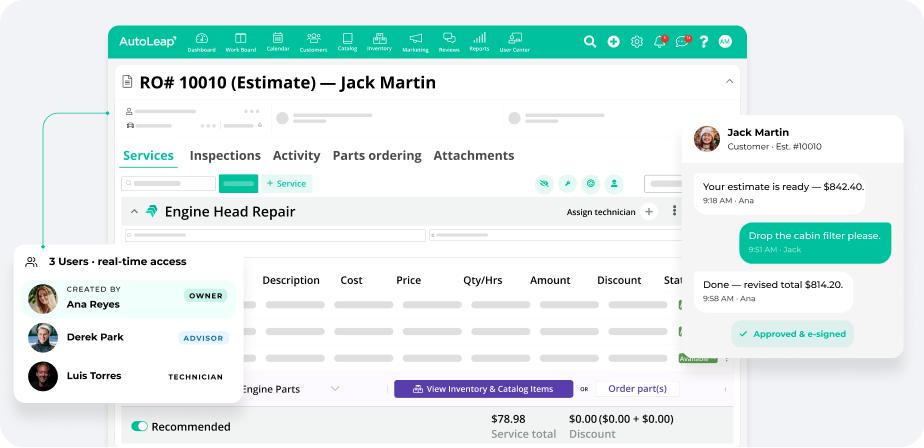Click the wrench icon in services toolbar
The image size is (924, 448).
(x=567, y=184)
